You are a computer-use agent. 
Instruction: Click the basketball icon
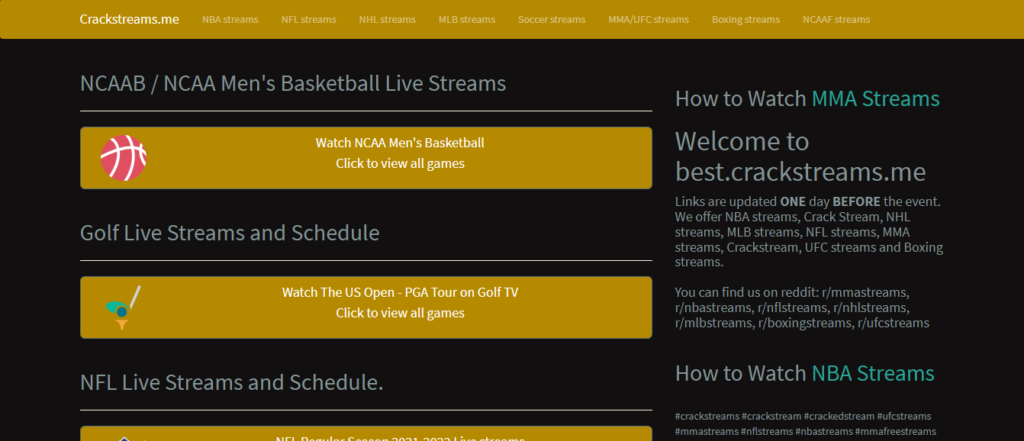tap(123, 158)
